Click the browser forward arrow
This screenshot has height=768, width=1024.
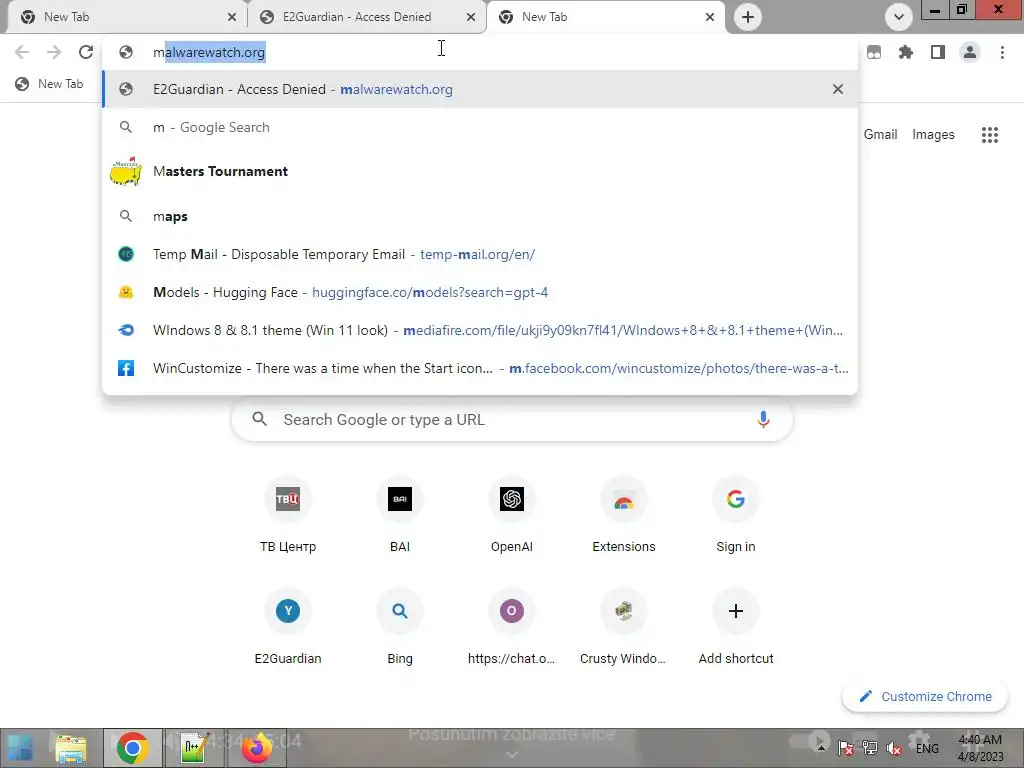[x=54, y=52]
